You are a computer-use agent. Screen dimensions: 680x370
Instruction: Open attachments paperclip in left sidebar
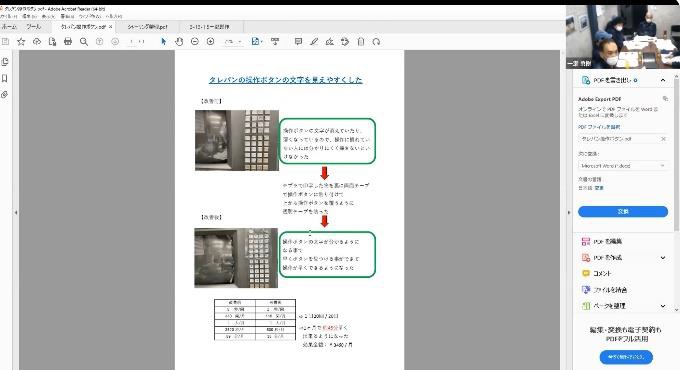[x=5, y=95]
